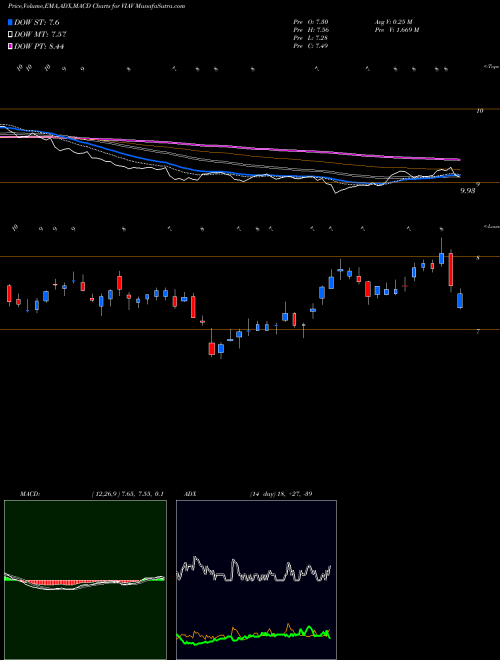This screenshot has width=500, height=660.
Task: Select the 'DOW ST: 7.6' legend text
Action: (x=37, y=23)
